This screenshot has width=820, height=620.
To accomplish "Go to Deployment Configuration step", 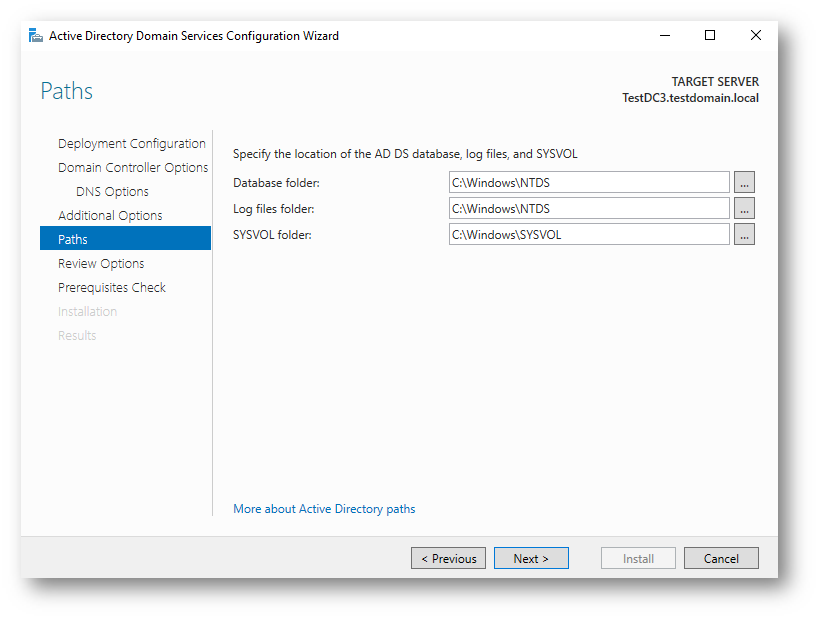I will 131,144.
